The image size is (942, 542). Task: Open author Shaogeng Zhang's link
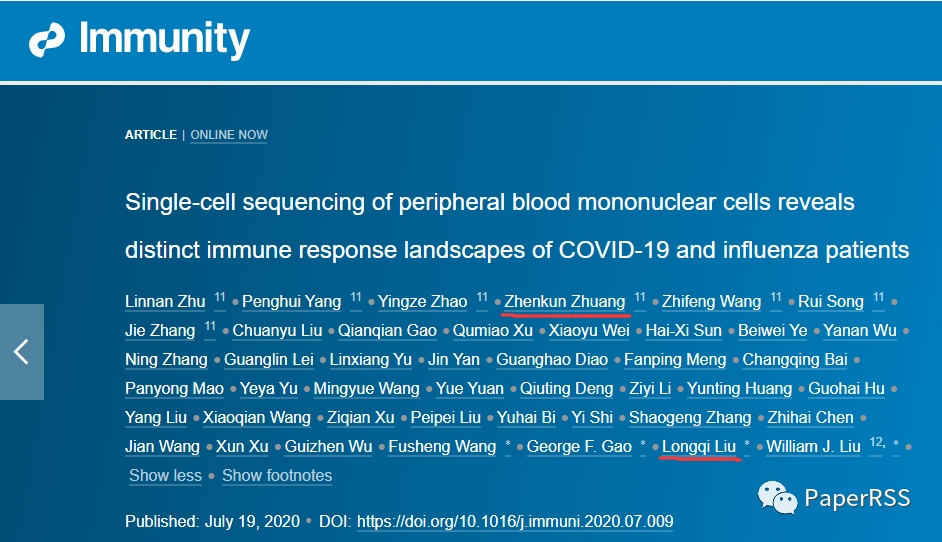pos(690,418)
